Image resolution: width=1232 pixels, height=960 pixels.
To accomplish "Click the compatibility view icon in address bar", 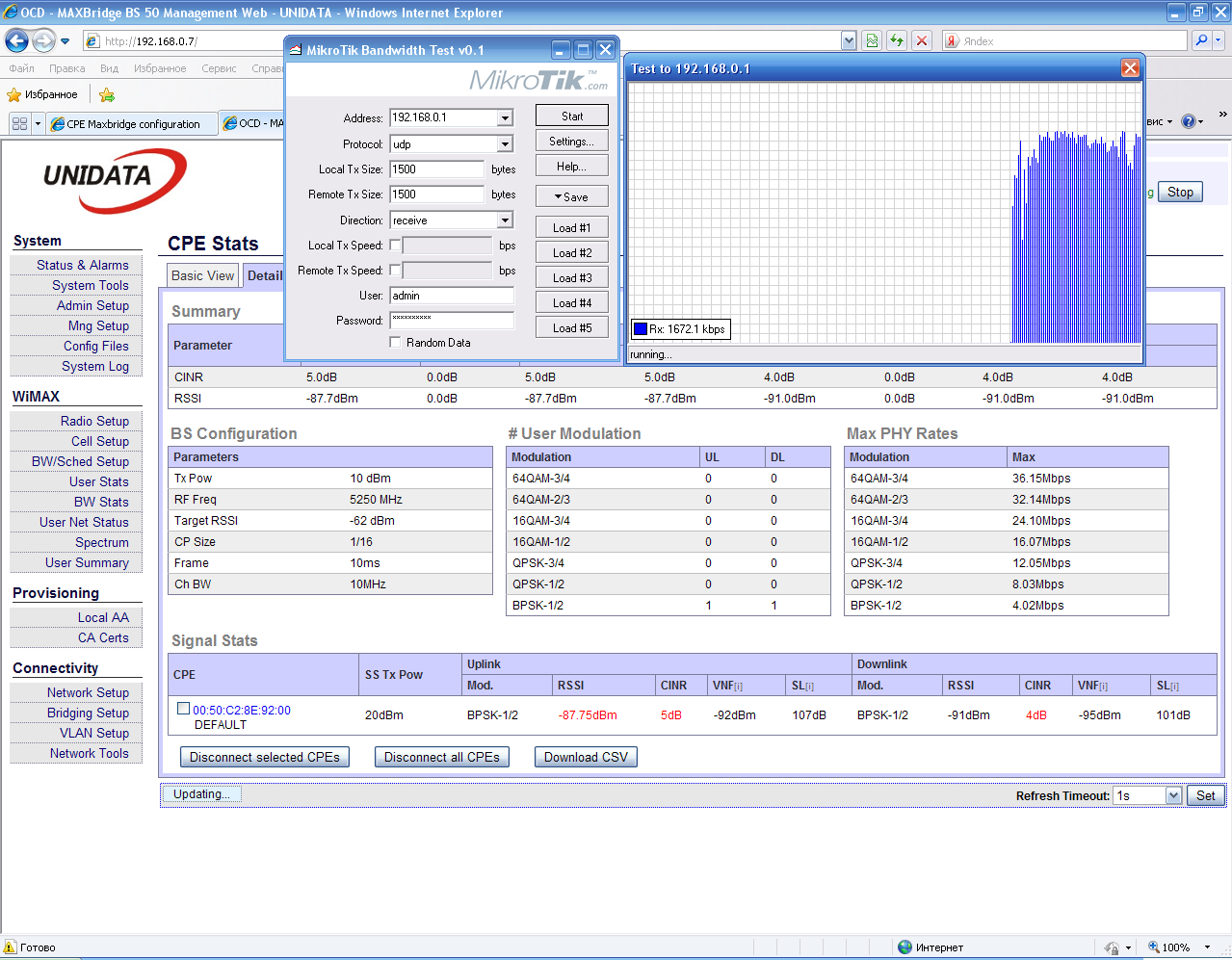I will (x=872, y=40).
